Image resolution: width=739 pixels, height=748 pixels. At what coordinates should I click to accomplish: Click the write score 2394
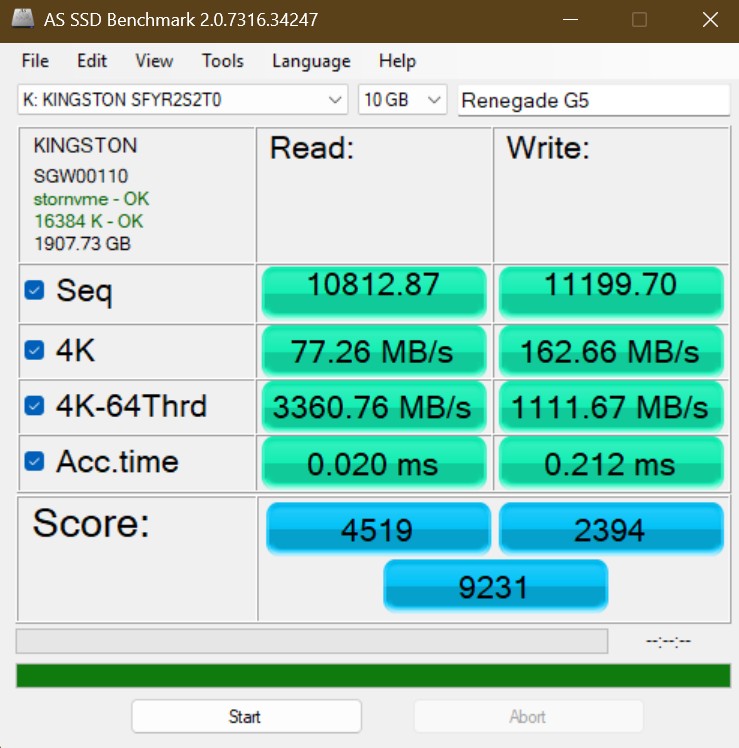coord(611,528)
